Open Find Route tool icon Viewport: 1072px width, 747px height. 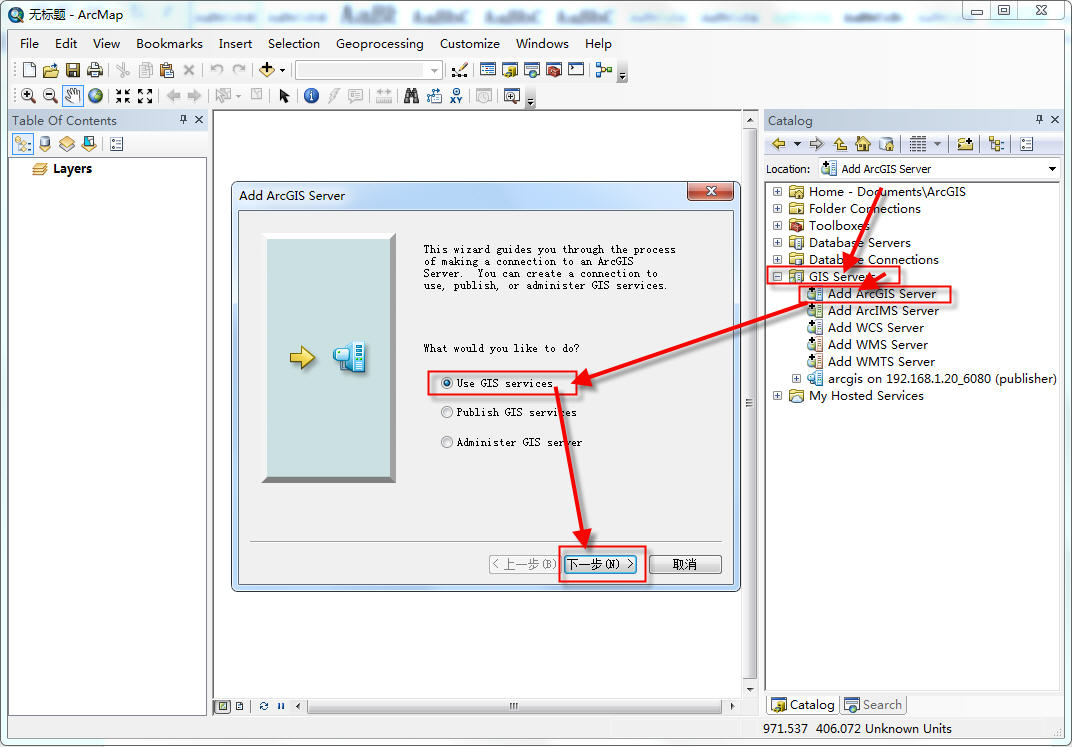point(434,96)
